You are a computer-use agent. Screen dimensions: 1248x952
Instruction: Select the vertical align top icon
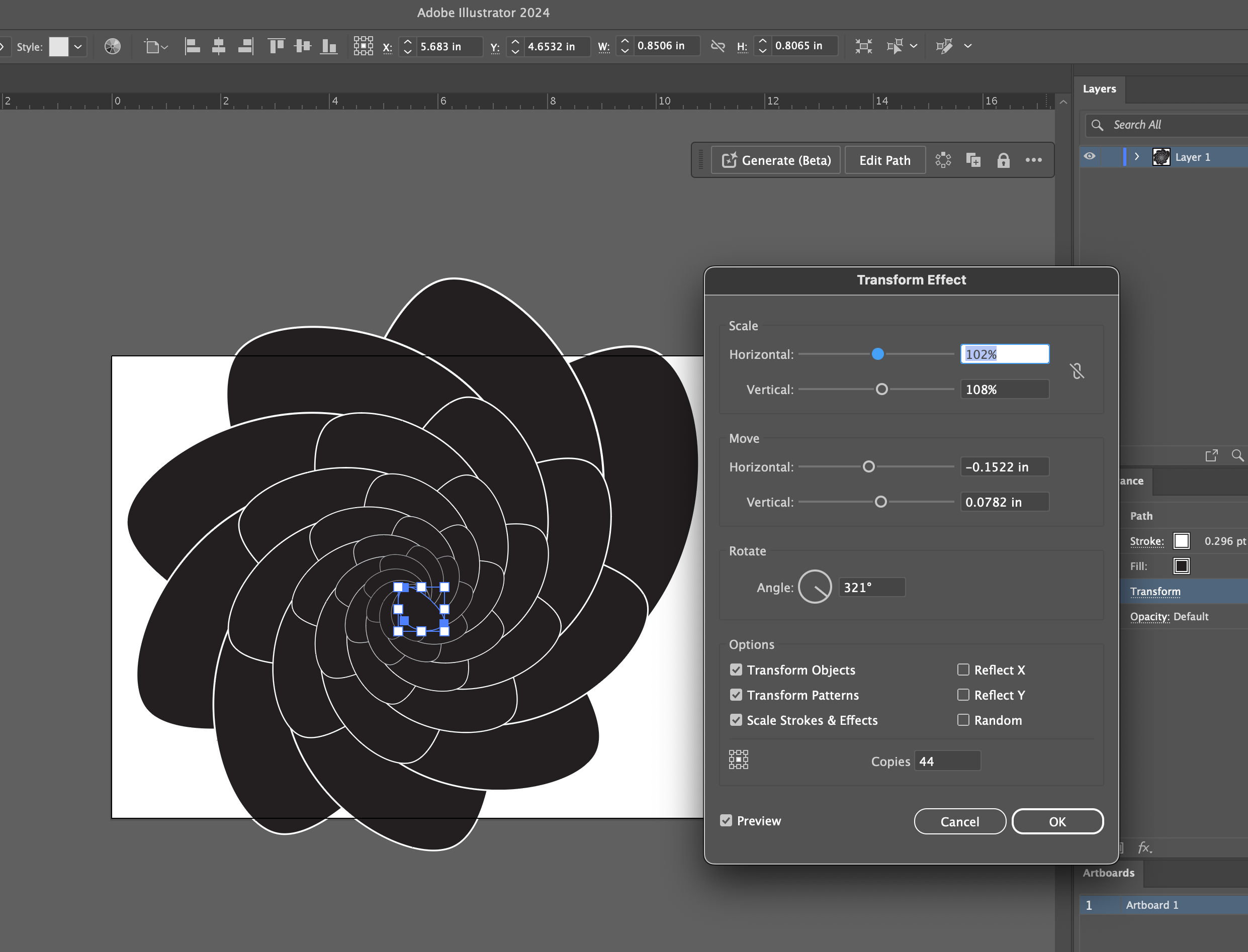[x=276, y=46]
